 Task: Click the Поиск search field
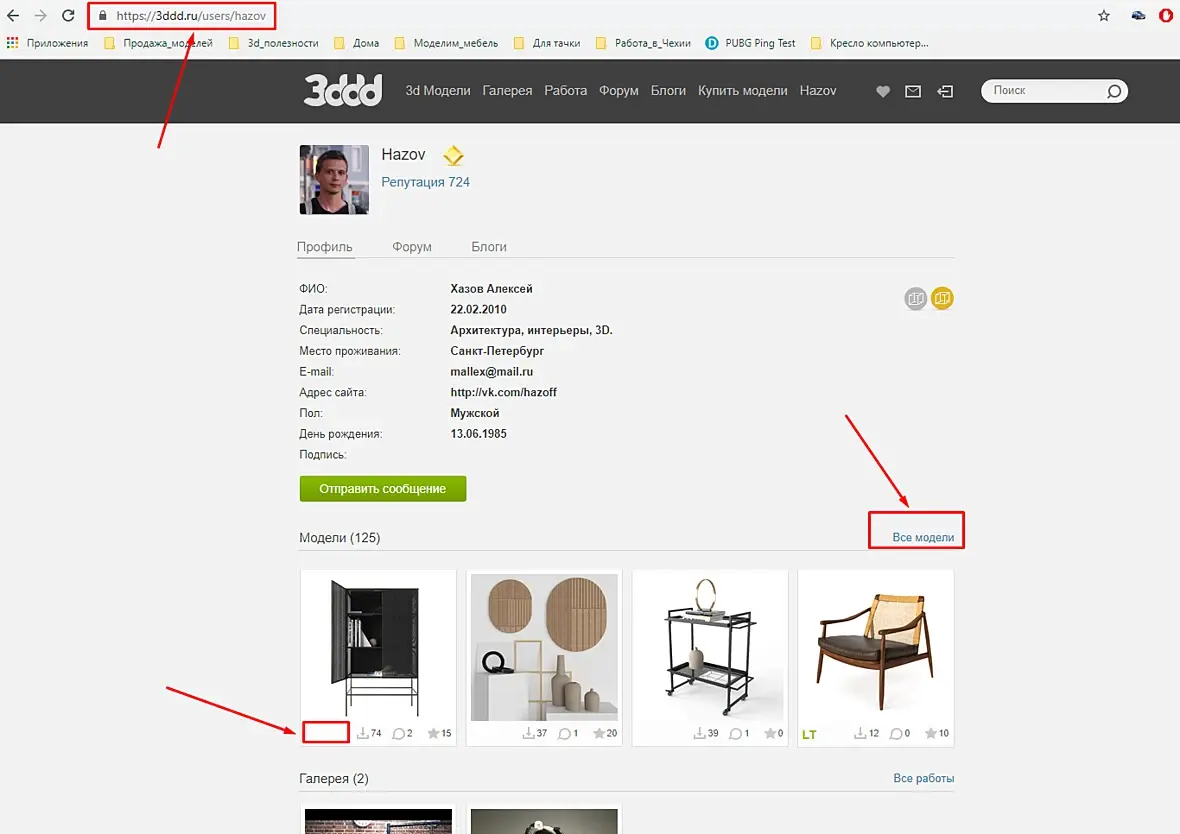[x=1046, y=91]
